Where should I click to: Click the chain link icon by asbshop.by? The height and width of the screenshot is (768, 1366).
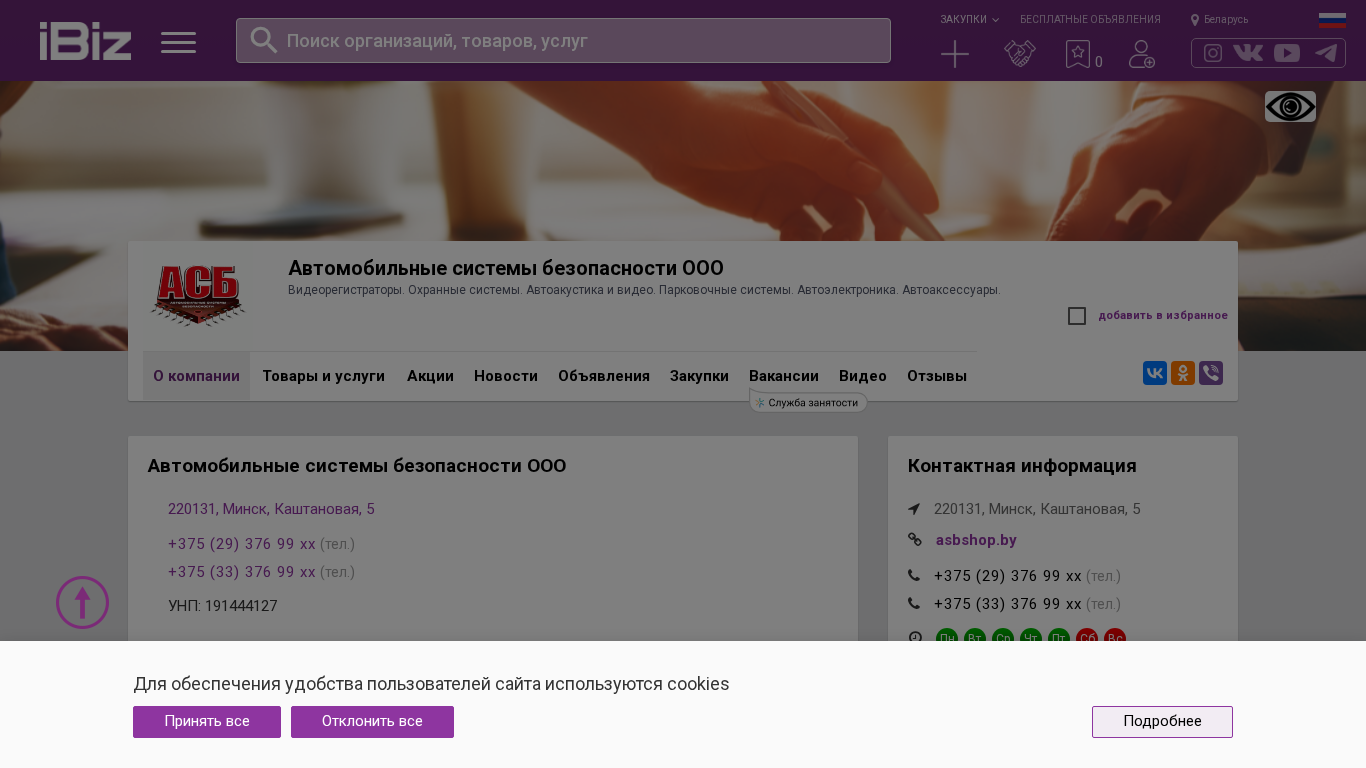(x=914, y=540)
